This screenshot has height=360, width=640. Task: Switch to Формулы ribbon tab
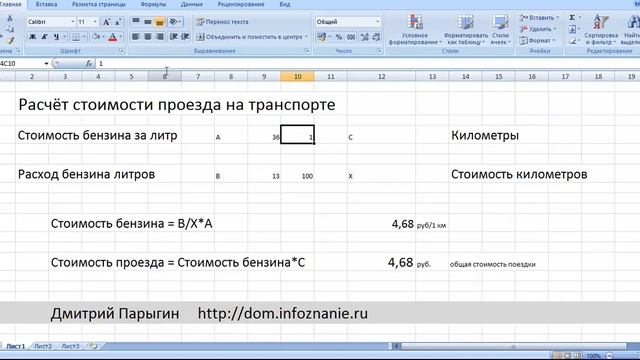153,4
